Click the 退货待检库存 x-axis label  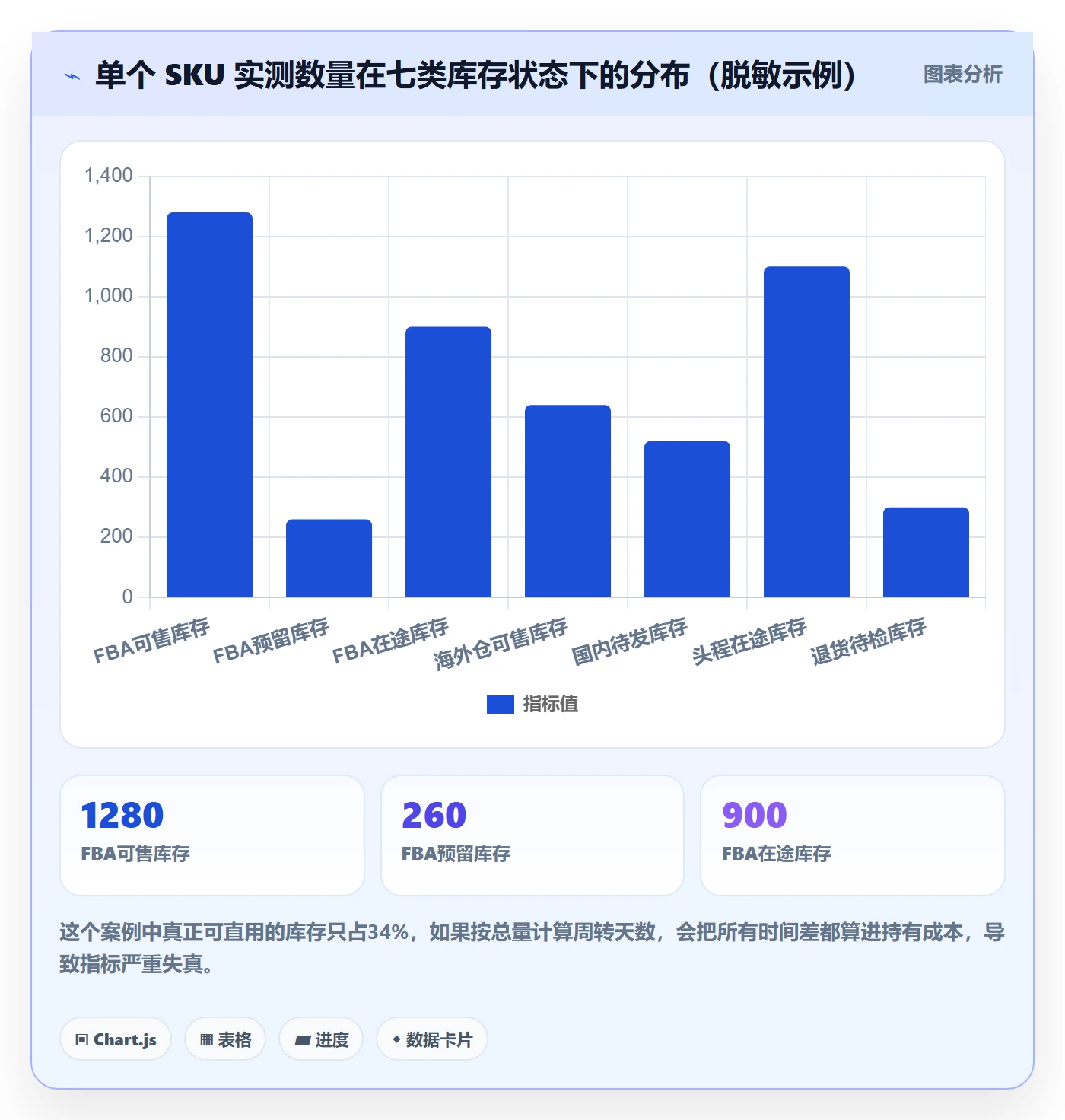pyautogui.click(x=868, y=641)
